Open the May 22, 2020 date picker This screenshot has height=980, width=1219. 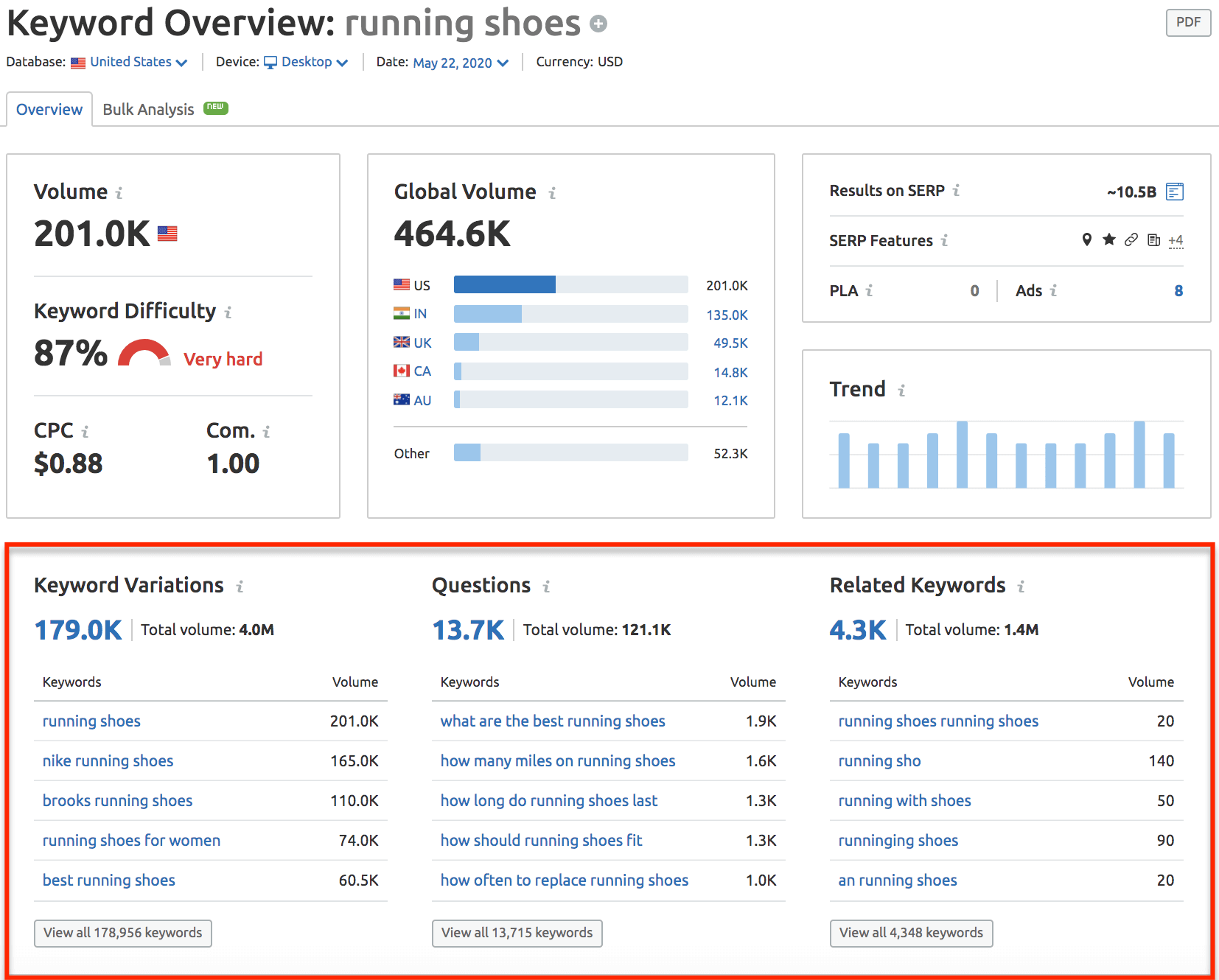(460, 63)
